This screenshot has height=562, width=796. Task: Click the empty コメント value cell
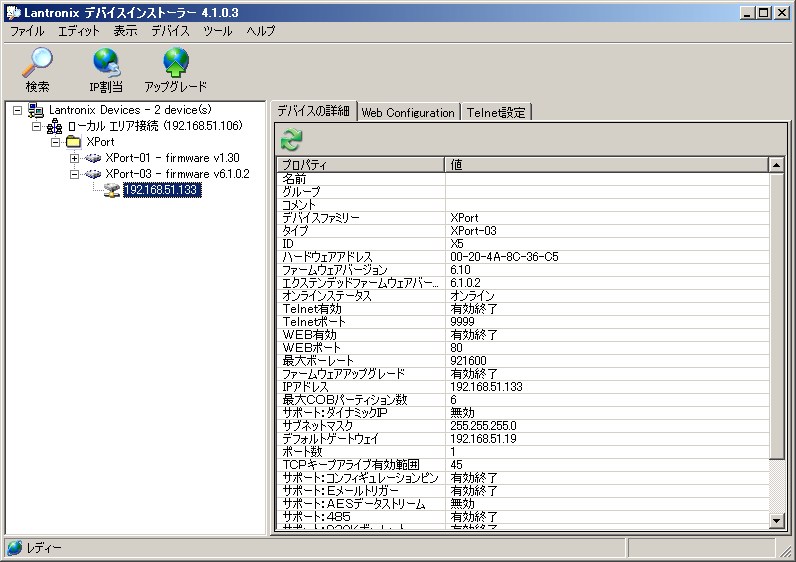[607, 205]
